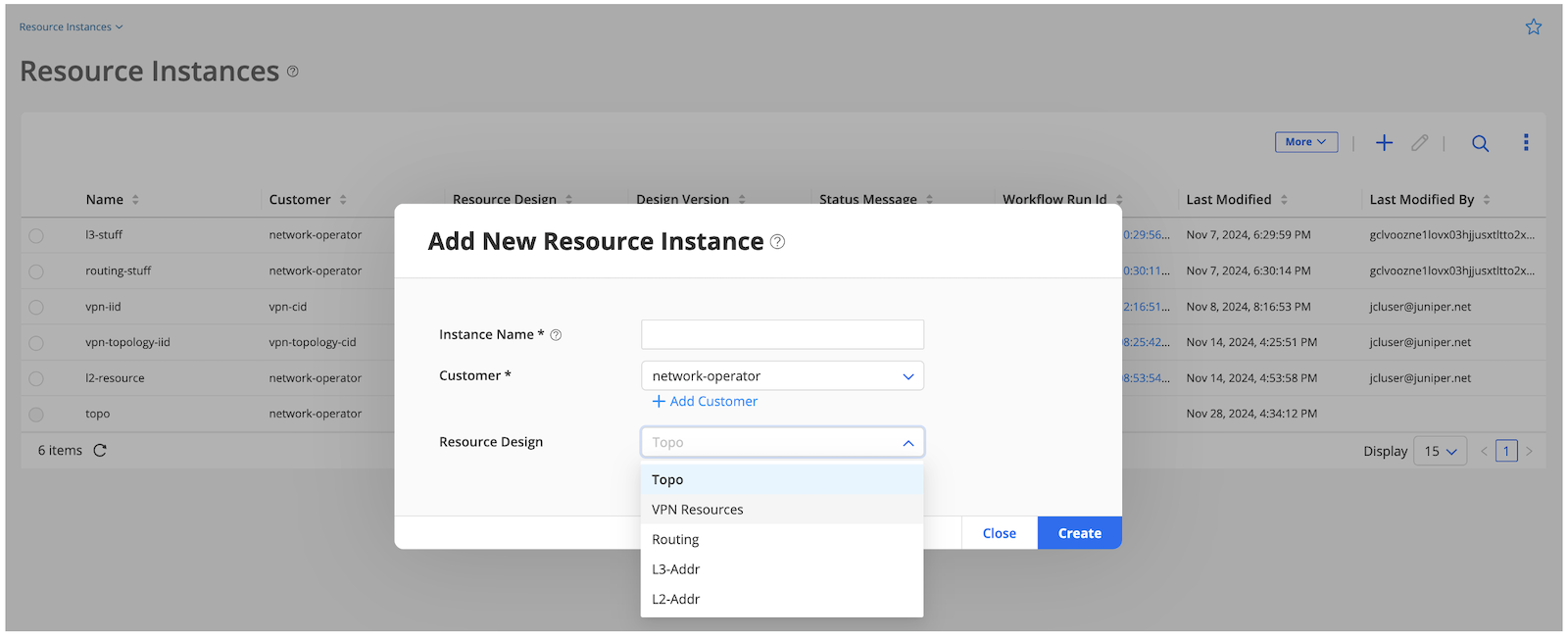The image size is (1568, 638).
Task: Open the search magnifier icon
Action: point(1480,143)
